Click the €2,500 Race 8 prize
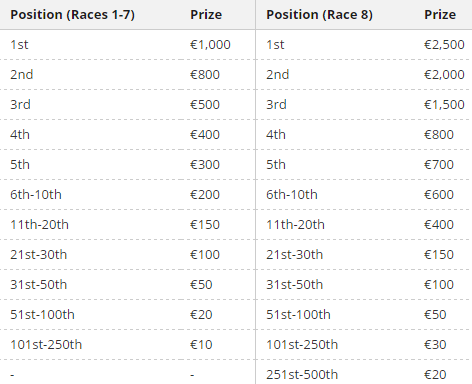The image size is (472, 384). click(444, 45)
